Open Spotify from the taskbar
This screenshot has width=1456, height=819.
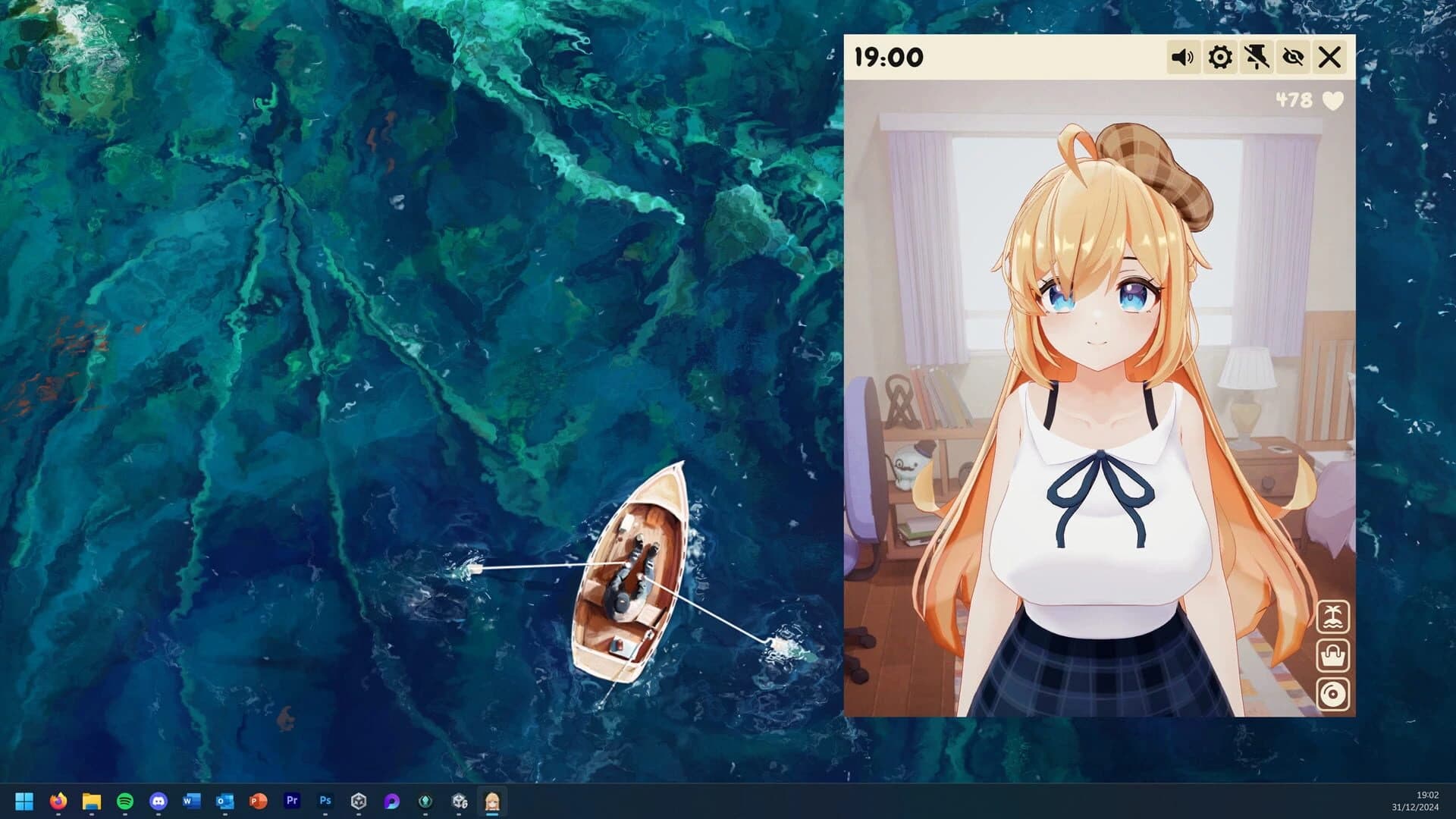pos(124,800)
